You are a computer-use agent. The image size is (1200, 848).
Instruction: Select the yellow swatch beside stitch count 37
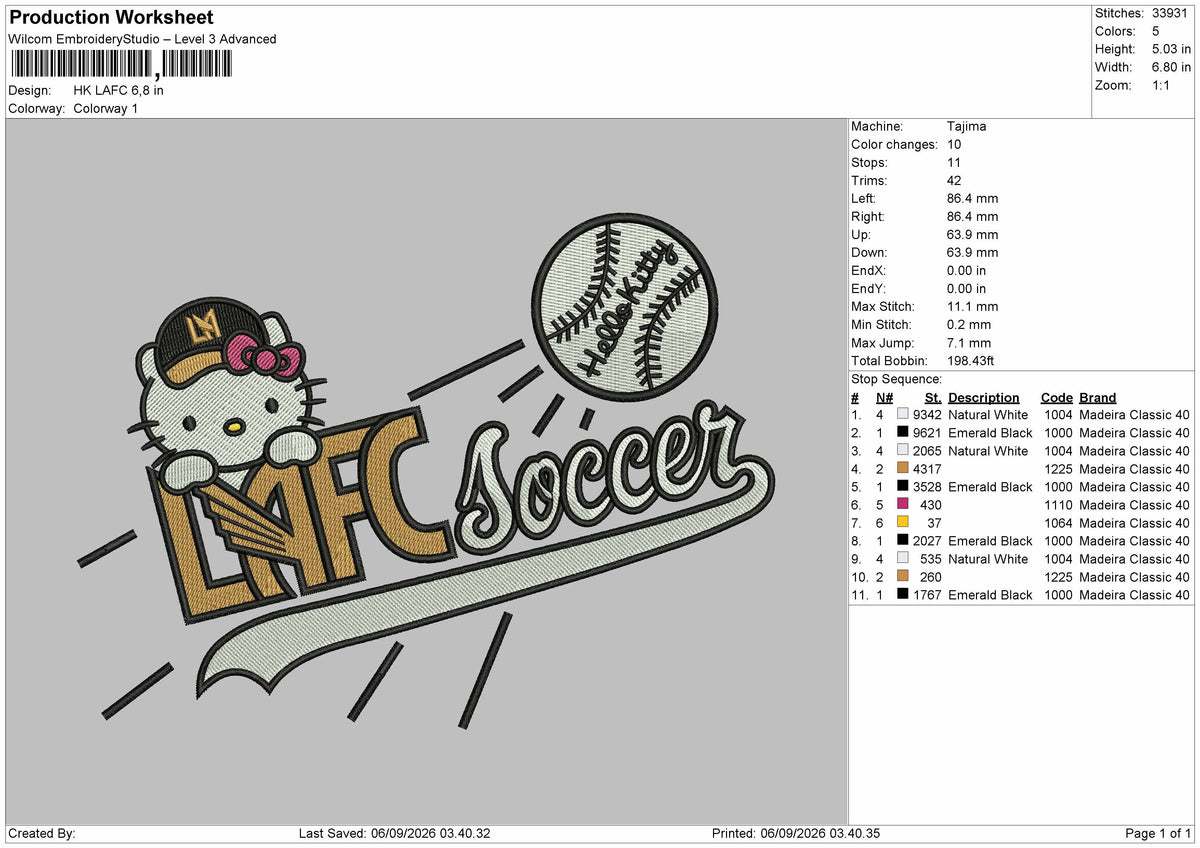pyautogui.click(x=903, y=523)
